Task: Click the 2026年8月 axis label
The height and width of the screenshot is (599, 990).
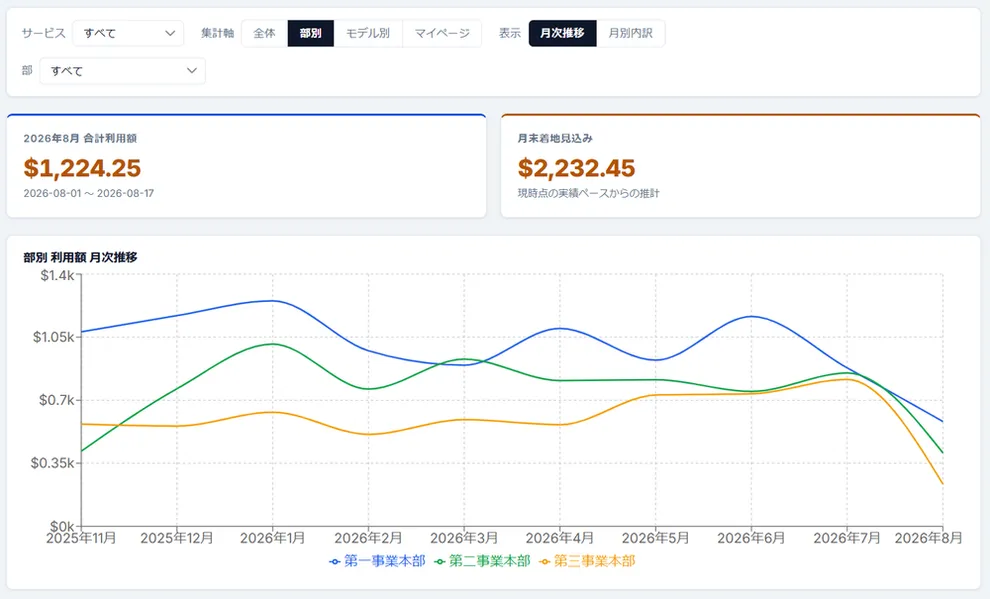Action: 929,538
